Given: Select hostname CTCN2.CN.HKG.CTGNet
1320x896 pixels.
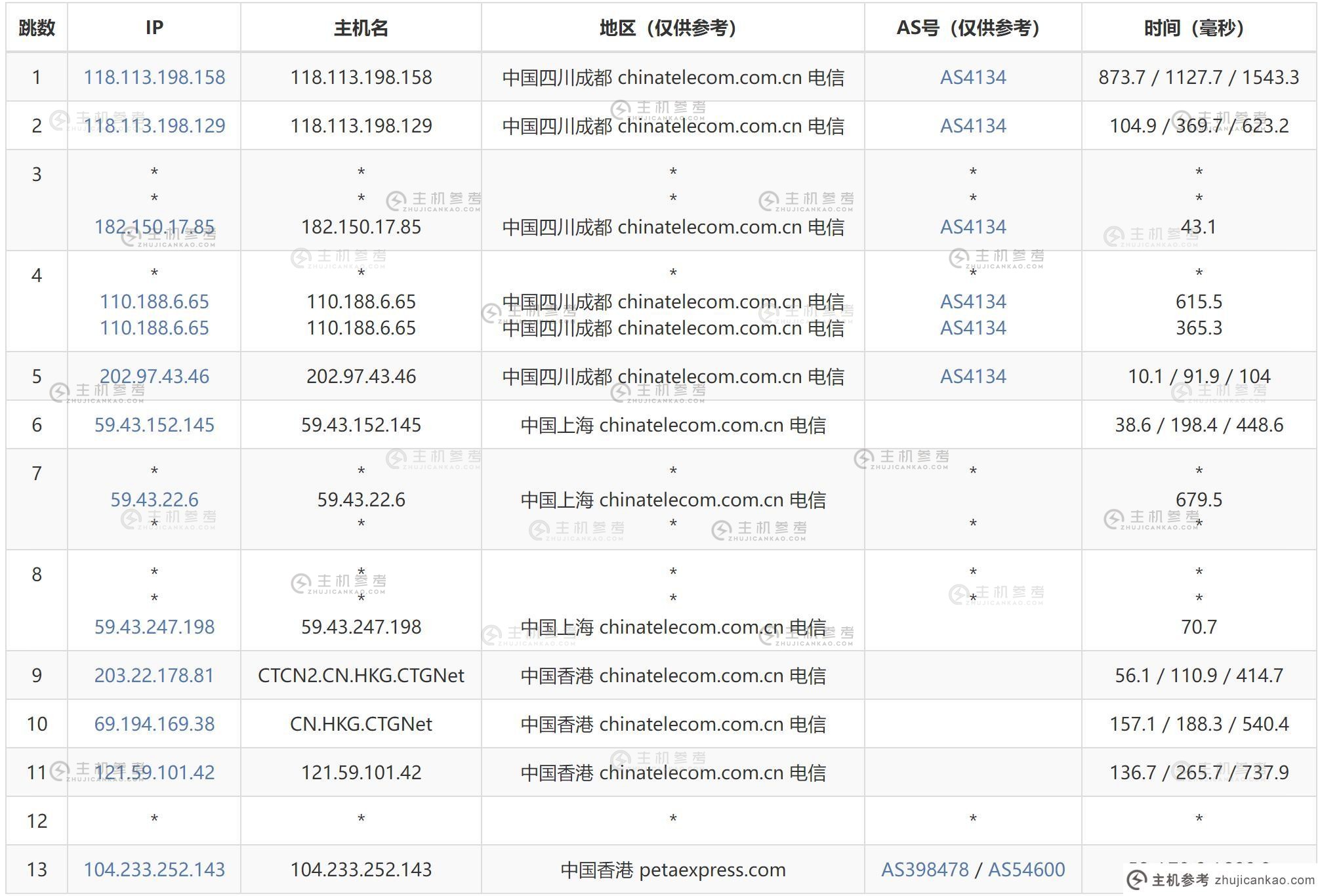Looking at the screenshot, I should tap(361, 676).
